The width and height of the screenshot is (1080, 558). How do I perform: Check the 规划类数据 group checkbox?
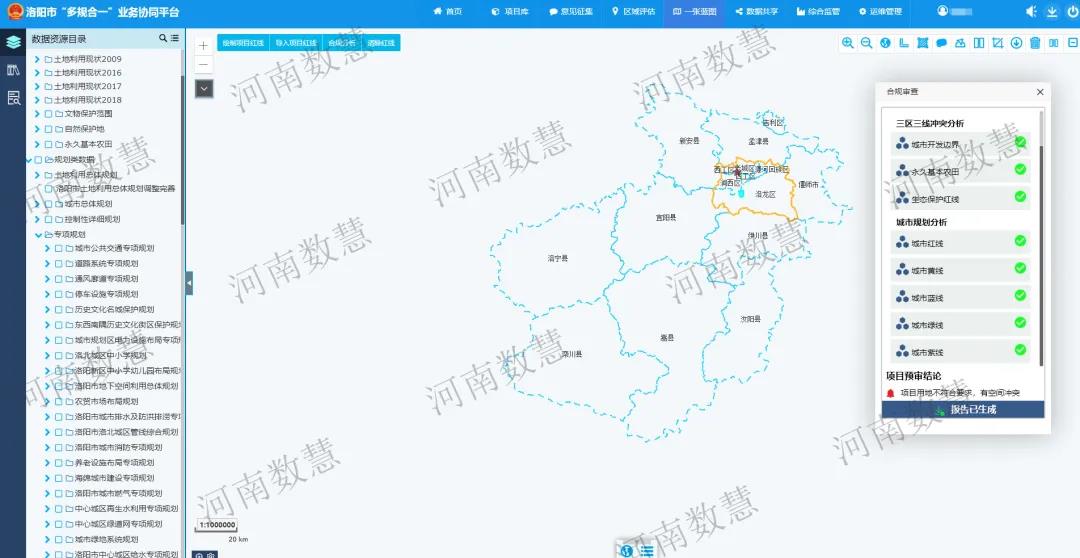tap(39, 159)
